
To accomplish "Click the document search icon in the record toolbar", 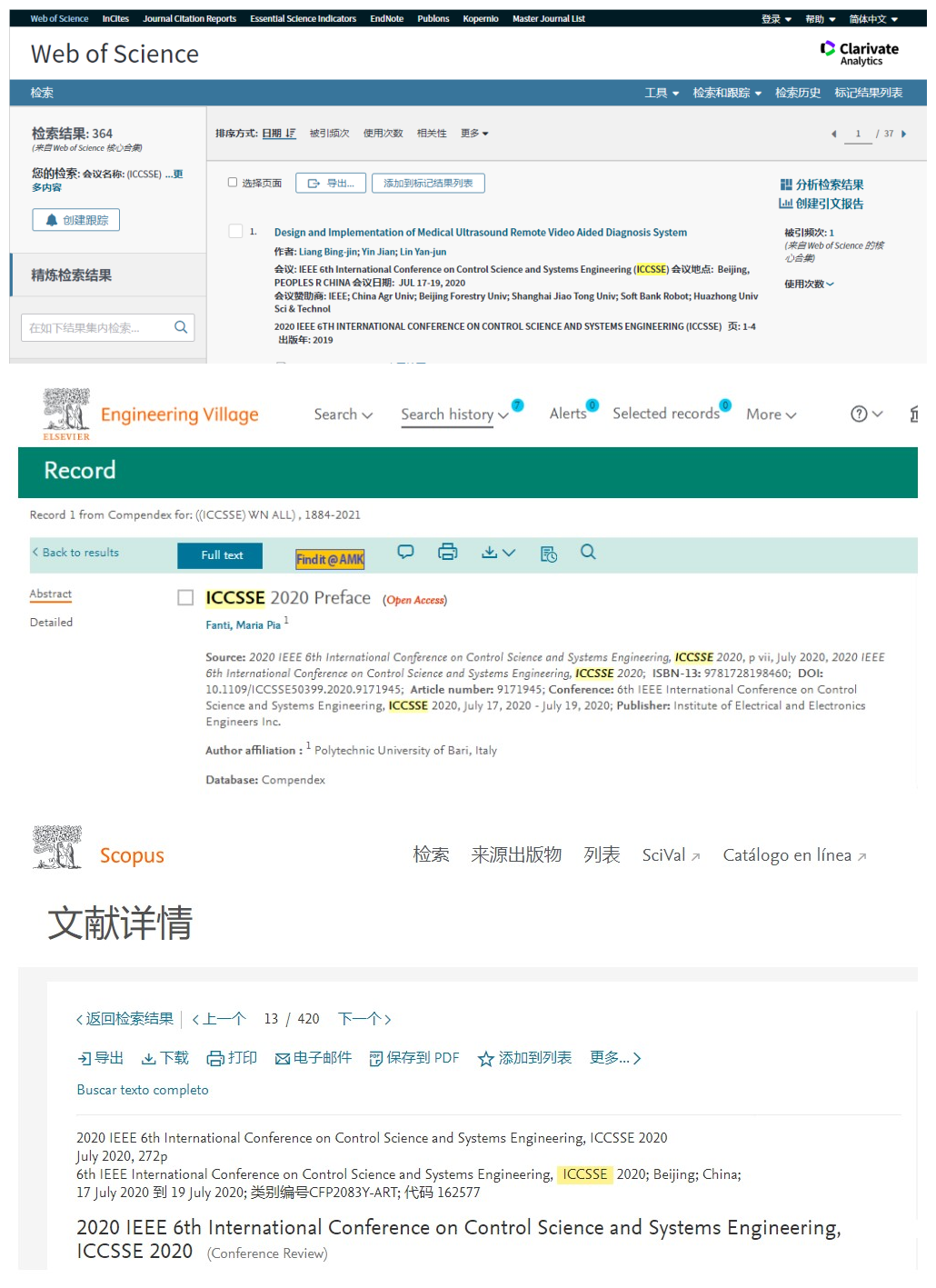I will click(x=549, y=554).
